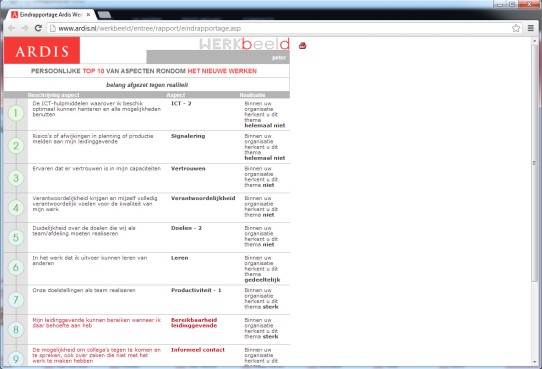Click the number 5 circle badge
The image size is (542, 369).
16,237
